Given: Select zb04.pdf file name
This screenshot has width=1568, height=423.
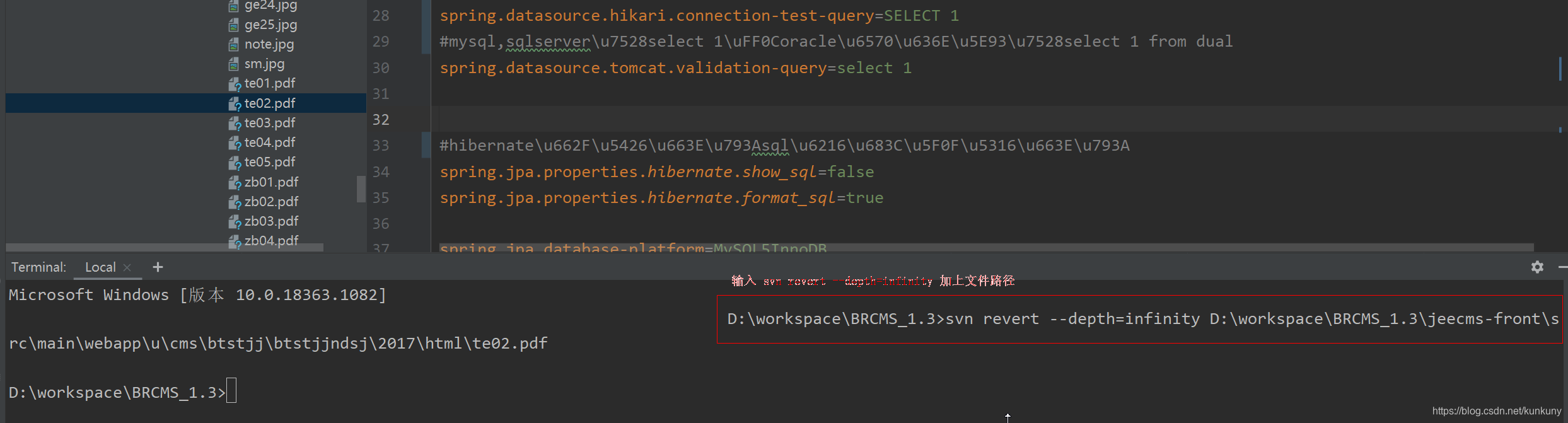Looking at the screenshot, I should (x=272, y=241).
